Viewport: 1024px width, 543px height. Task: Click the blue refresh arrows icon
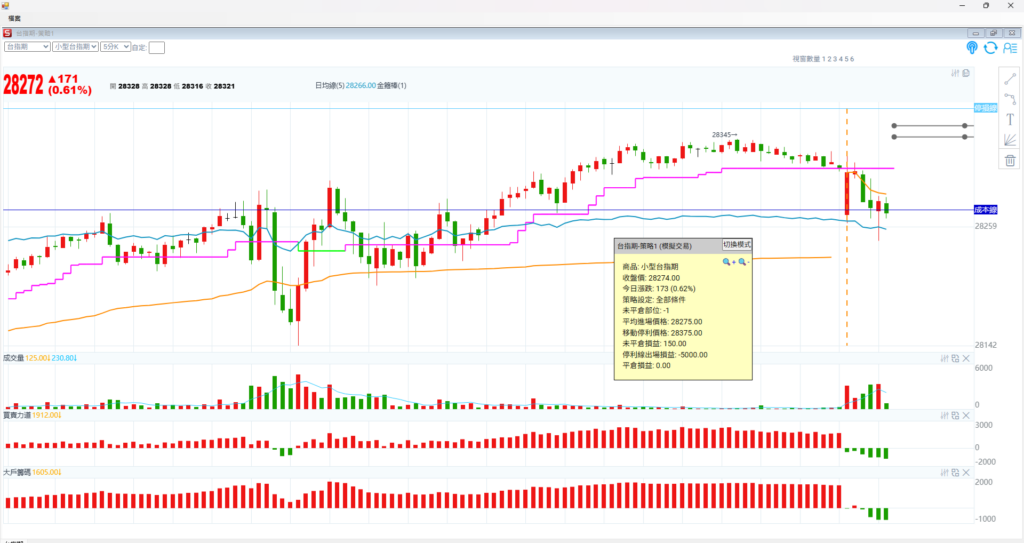991,47
